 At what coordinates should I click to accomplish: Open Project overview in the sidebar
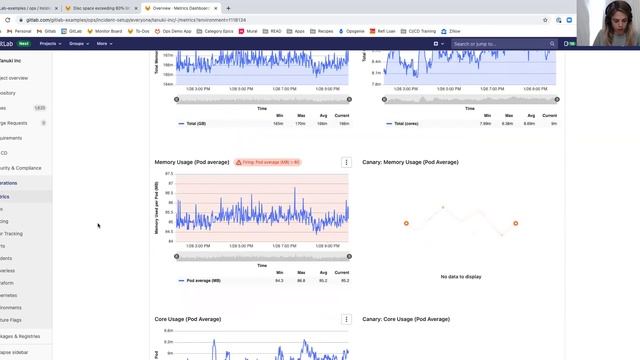tap(14, 78)
